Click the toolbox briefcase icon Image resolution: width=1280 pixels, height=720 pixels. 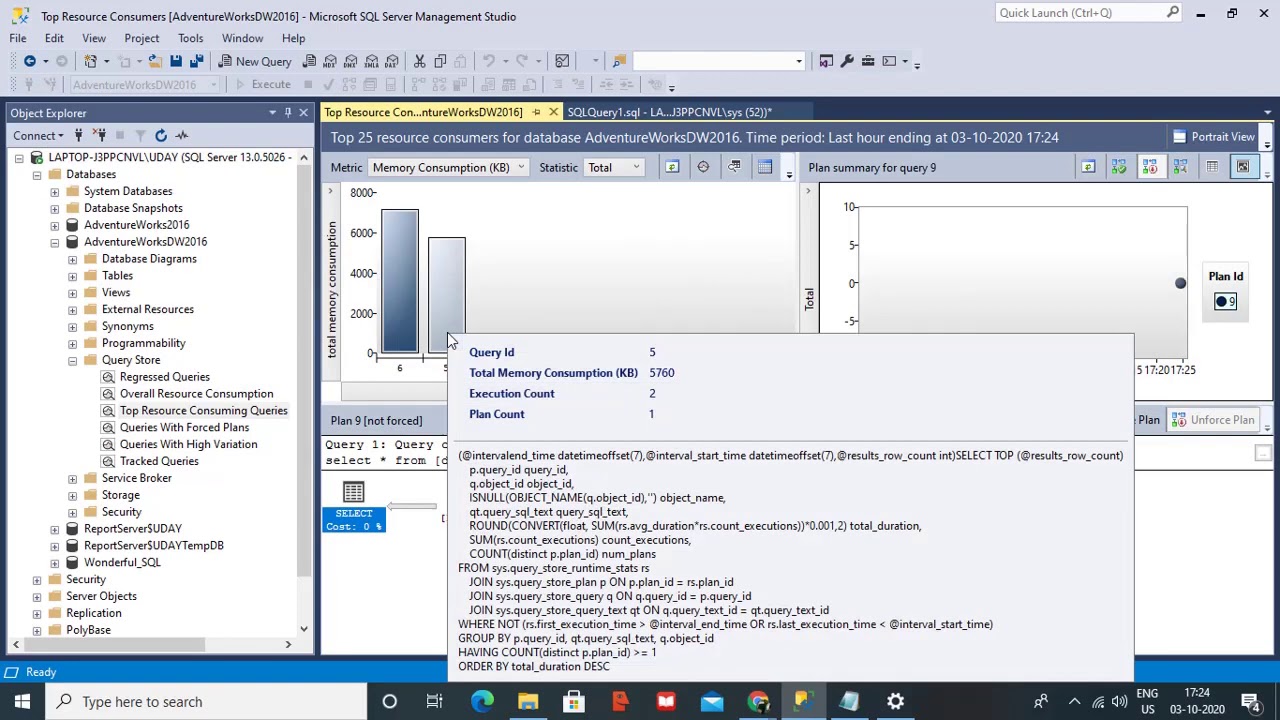pos(868,61)
